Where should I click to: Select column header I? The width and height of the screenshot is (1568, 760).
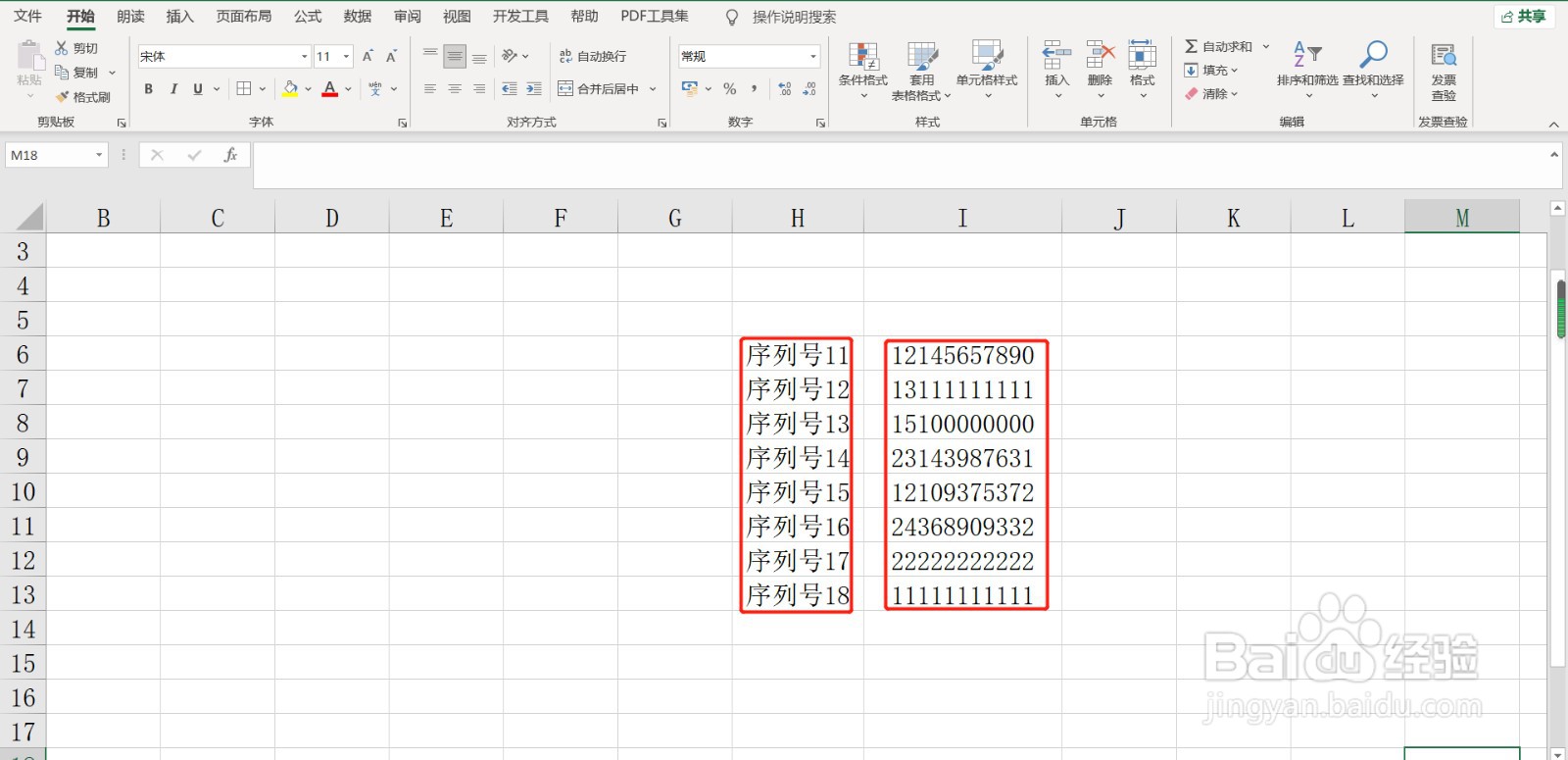pos(962,218)
